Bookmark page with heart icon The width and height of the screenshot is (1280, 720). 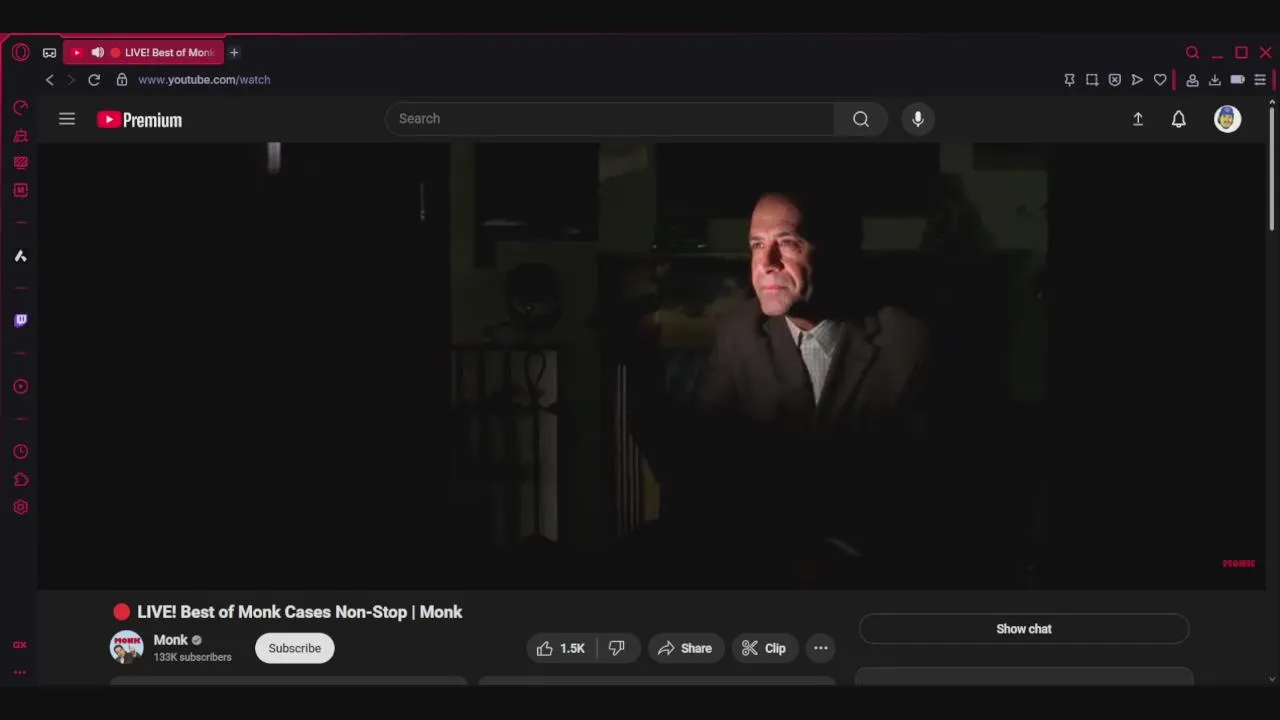pos(1160,80)
